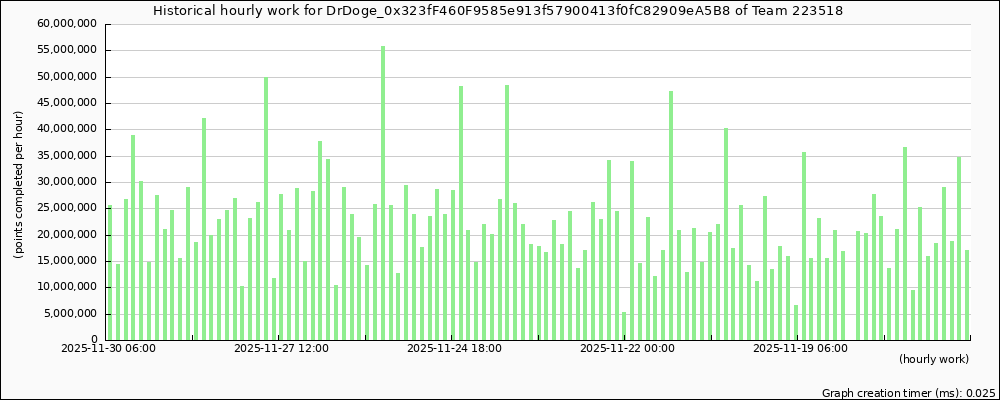
Task: Select the shortest green bar in the chart
Action: click(x=624, y=326)
